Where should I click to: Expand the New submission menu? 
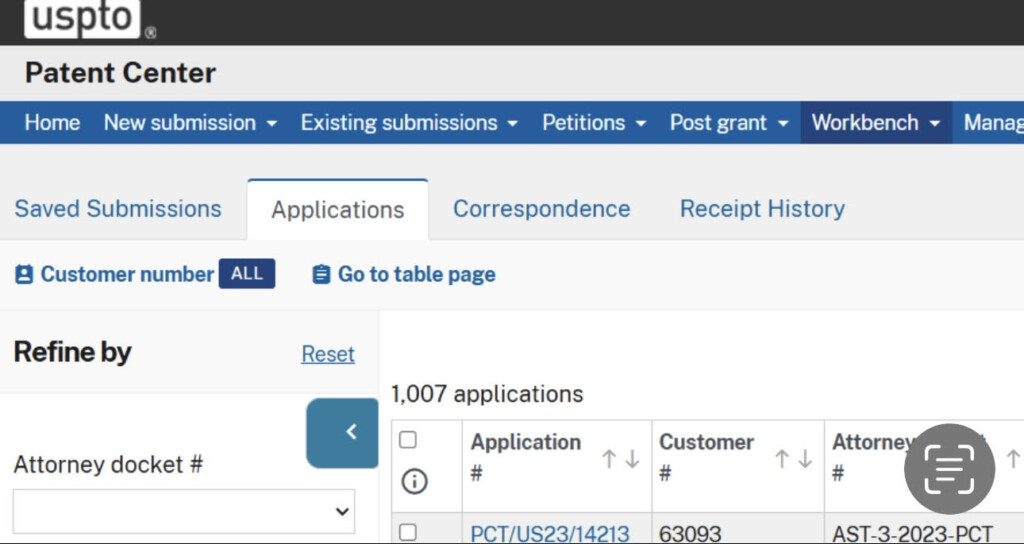tap(190, 123)
